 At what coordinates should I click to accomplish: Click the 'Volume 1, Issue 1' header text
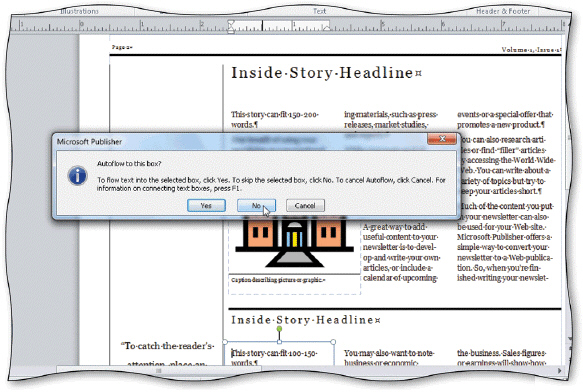[x=531, y=49]
